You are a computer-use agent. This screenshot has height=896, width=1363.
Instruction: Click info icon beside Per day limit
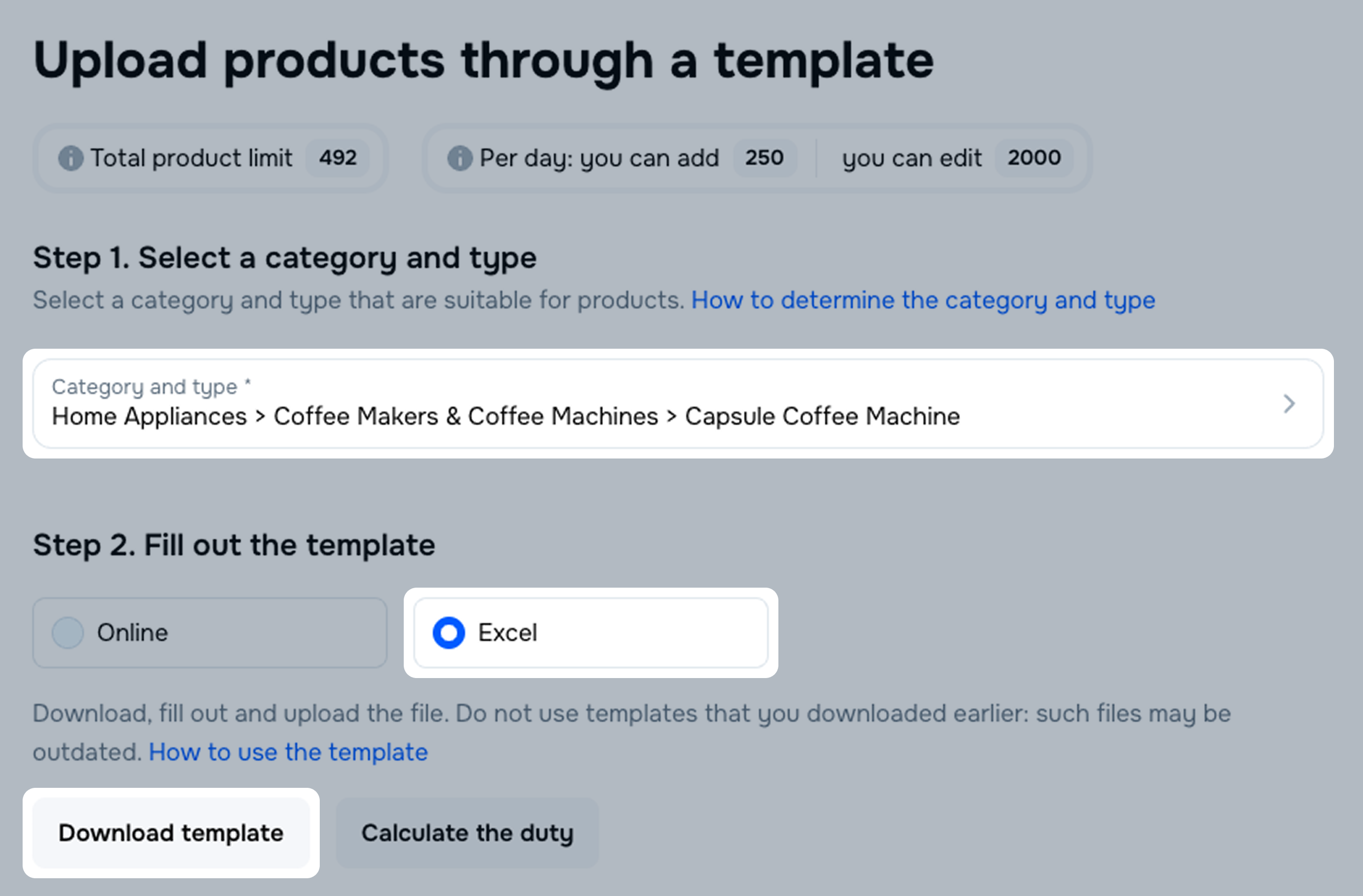(459, 158)
